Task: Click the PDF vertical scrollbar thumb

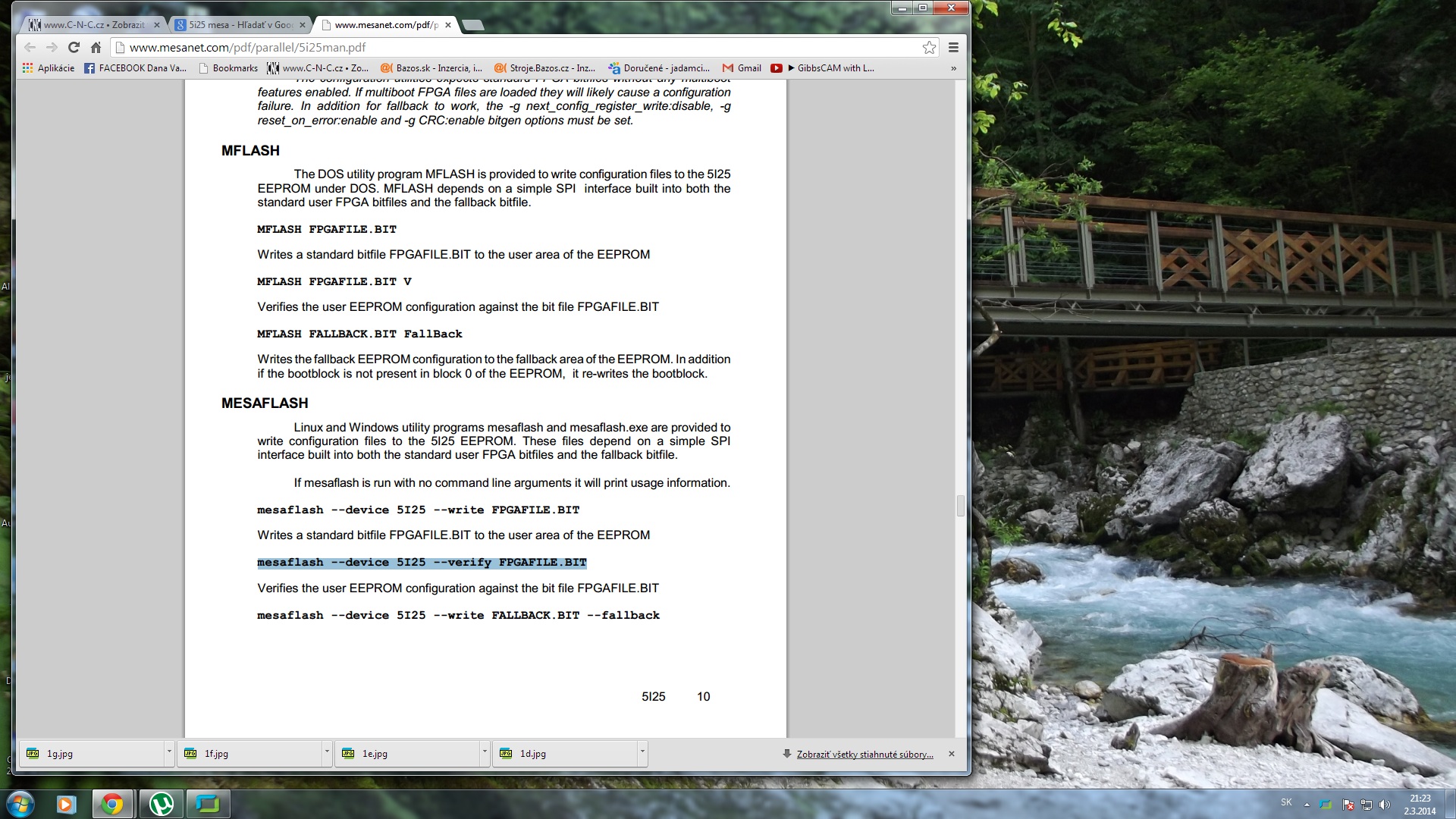Action: [961, 506]
